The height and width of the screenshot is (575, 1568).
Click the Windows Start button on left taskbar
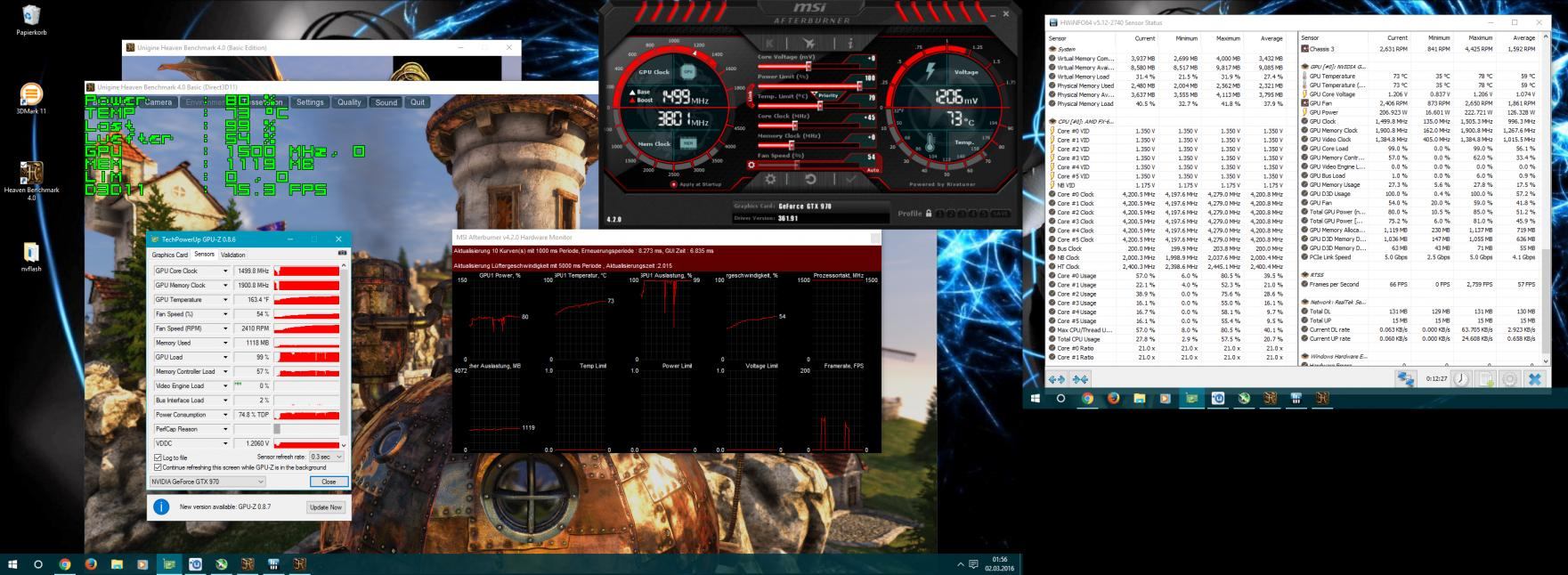[x=12, y=564]
